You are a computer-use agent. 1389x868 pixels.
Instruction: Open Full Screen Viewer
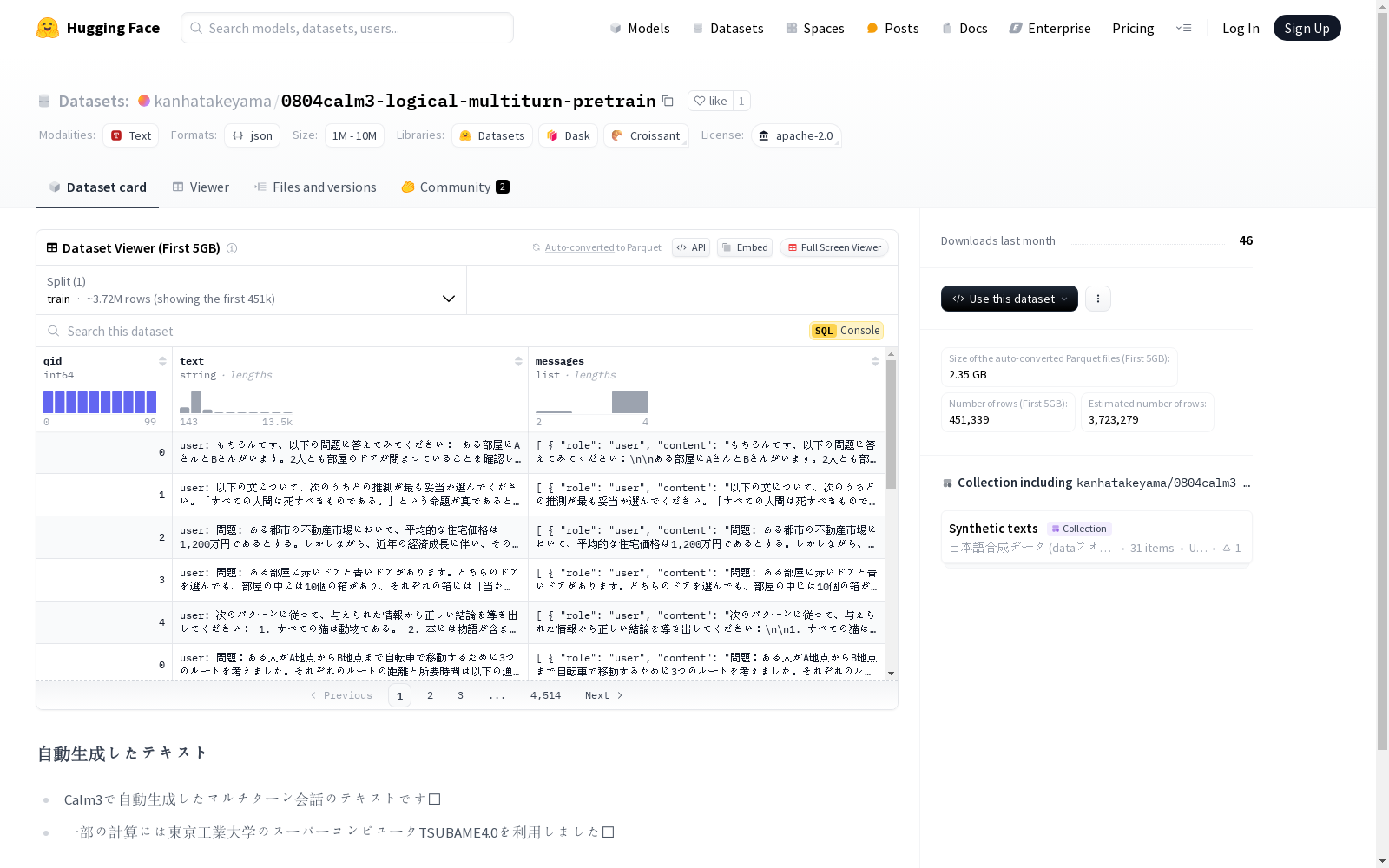(x=834, y=247)
